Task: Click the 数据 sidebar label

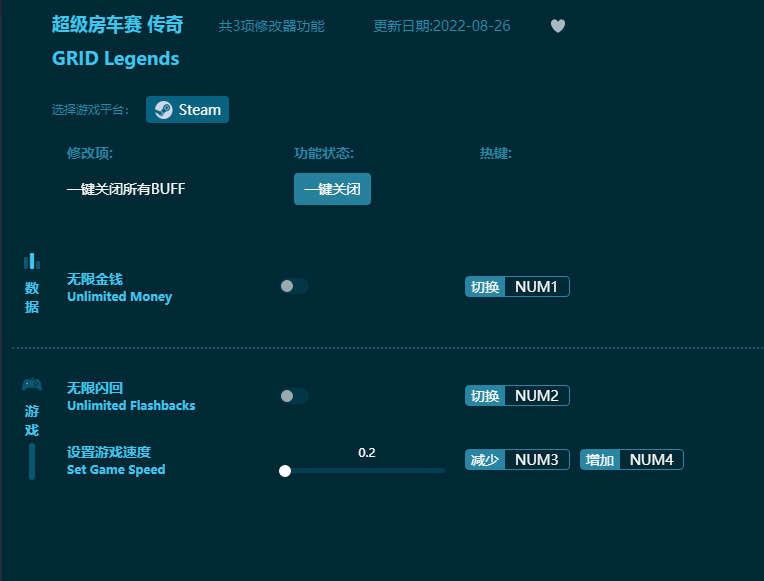Action: (32, 297)
